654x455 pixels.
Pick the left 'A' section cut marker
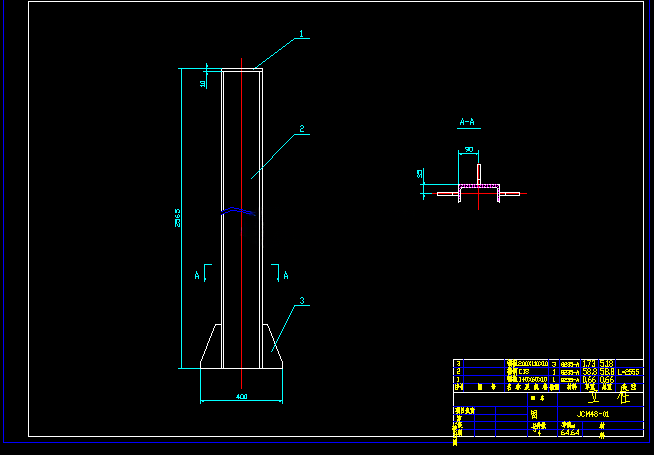(x=197, y=275)
